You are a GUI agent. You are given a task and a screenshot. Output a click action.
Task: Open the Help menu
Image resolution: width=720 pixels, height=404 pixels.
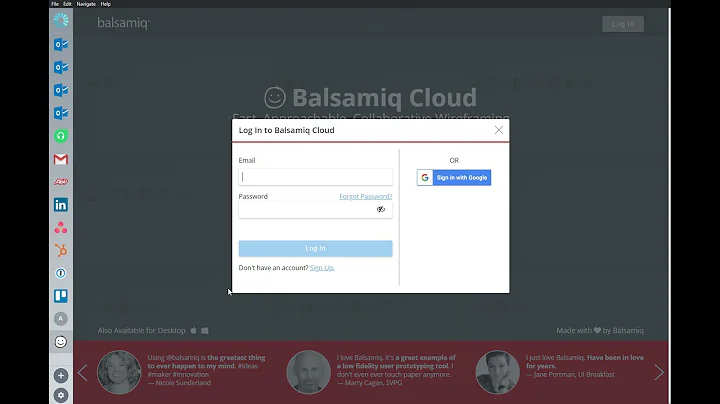[x=106, y=4]
